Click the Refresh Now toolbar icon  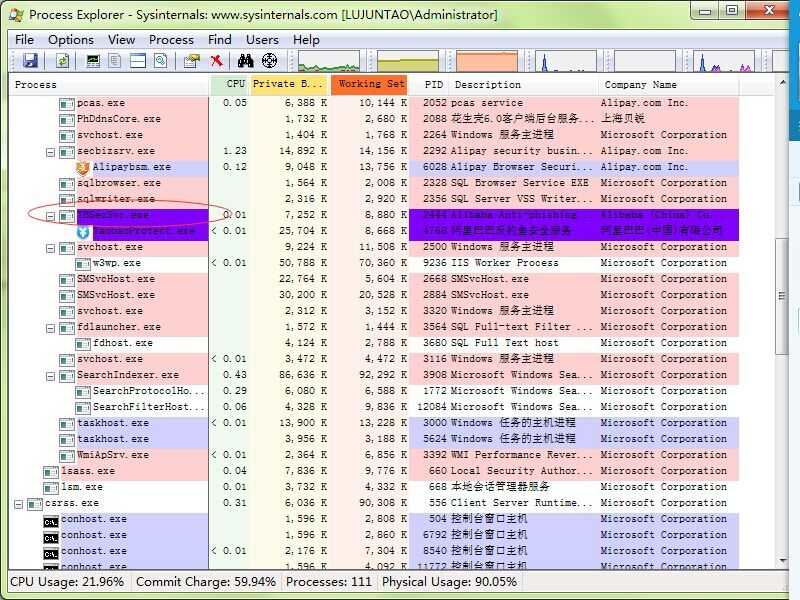(x=62, y=61)
